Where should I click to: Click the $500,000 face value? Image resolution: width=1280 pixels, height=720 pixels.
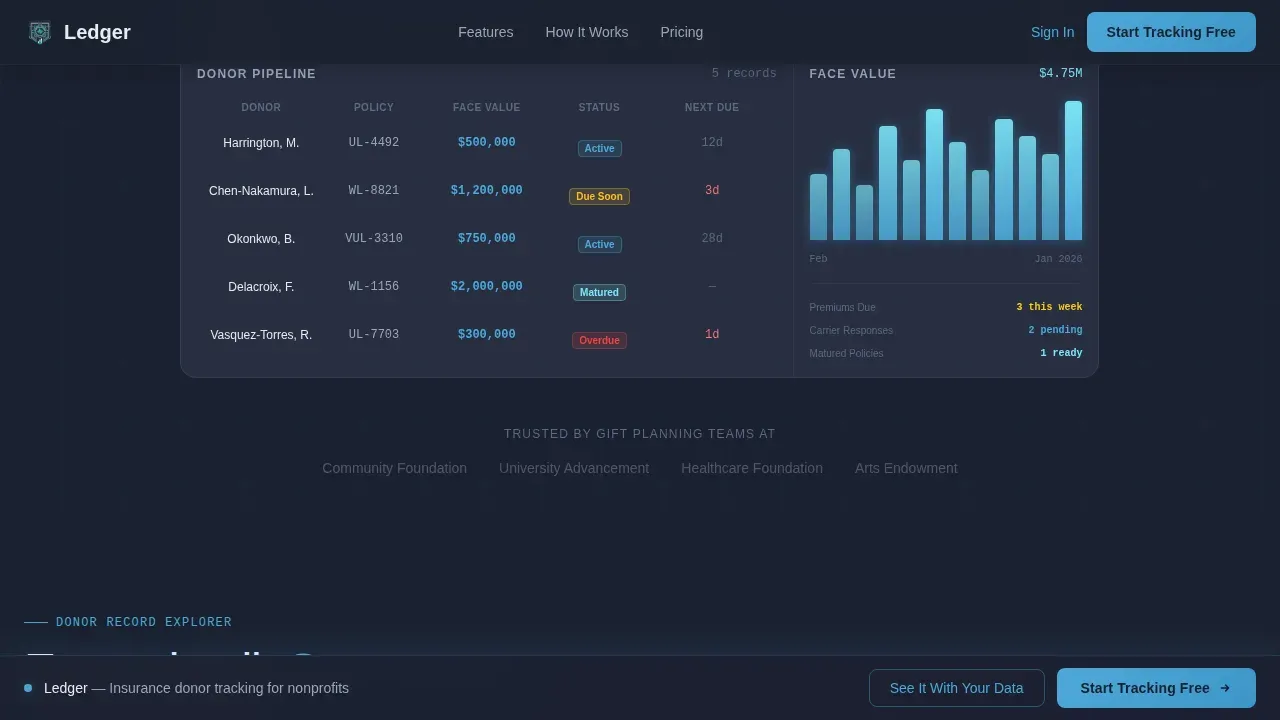click(487, 143)
